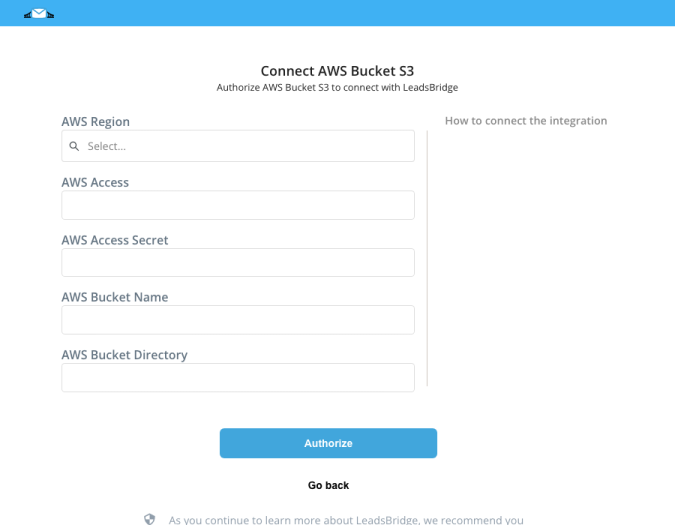Click the AWS Region field label
This screenshot has width=675, height=525.
(96, 122)
